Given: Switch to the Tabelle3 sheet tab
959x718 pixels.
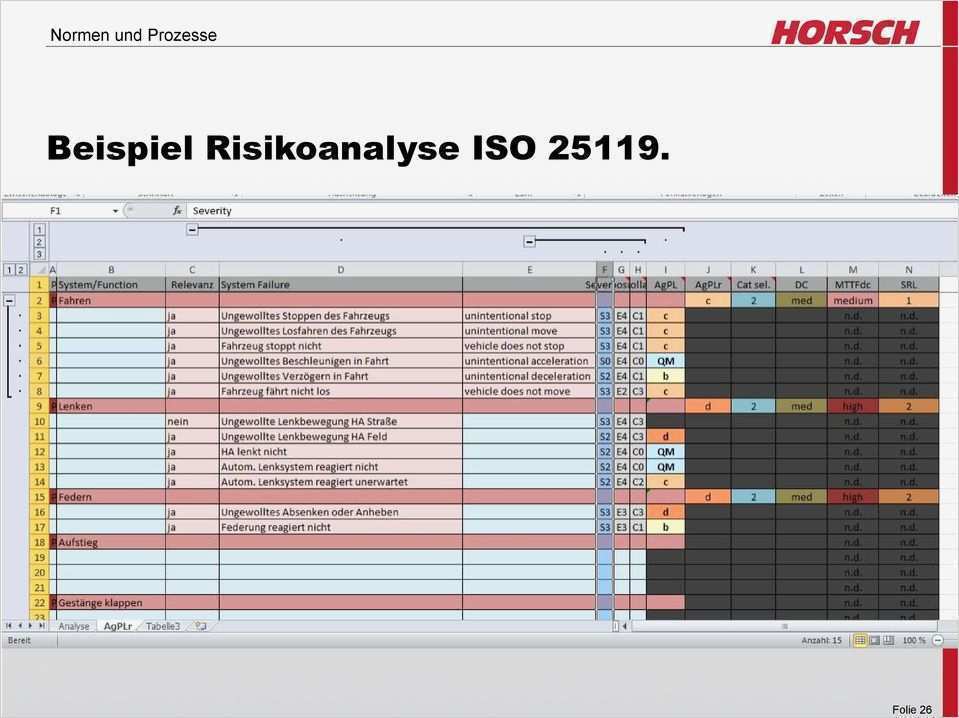Looking at the screenshot, I should [163, 626].
